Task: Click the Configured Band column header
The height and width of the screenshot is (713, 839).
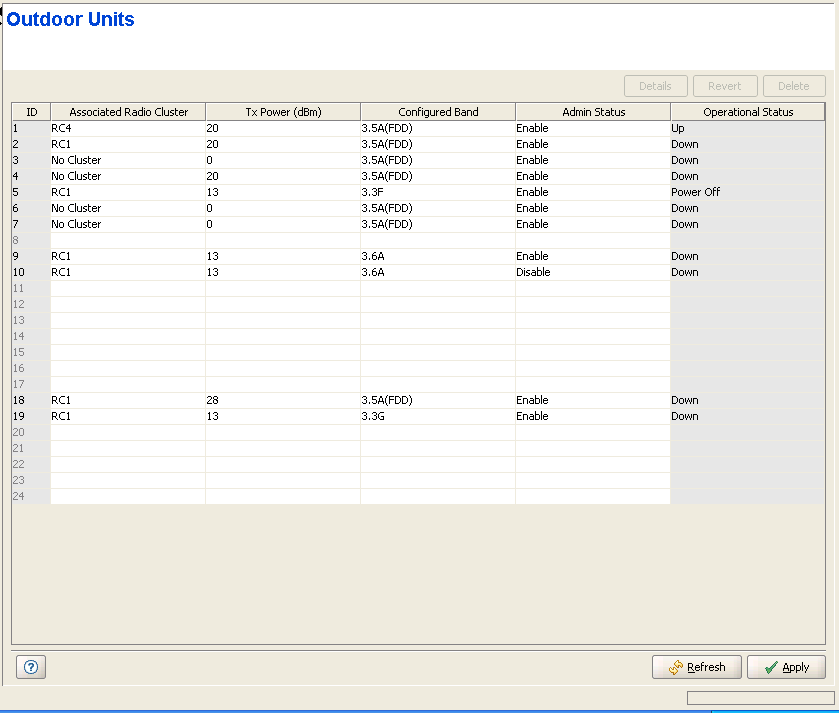Action: pos(438,112)
